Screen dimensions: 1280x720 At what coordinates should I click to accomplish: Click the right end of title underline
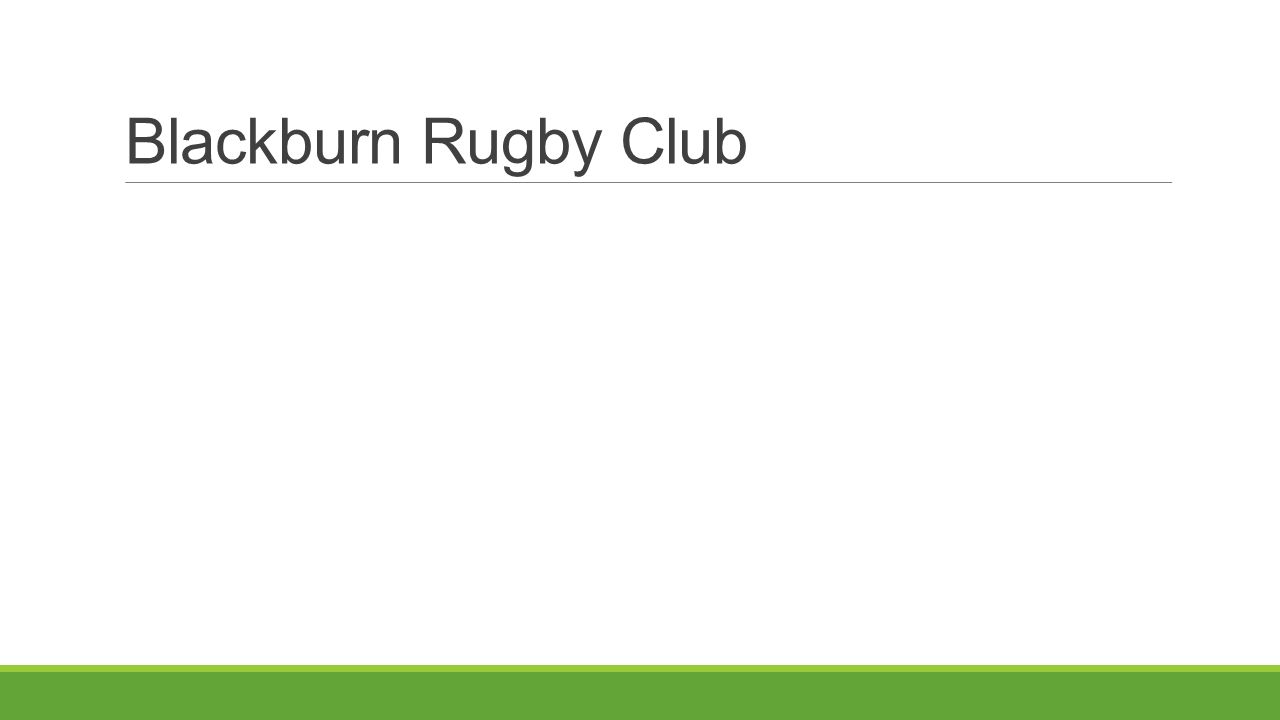click(x=1170, y=182)
